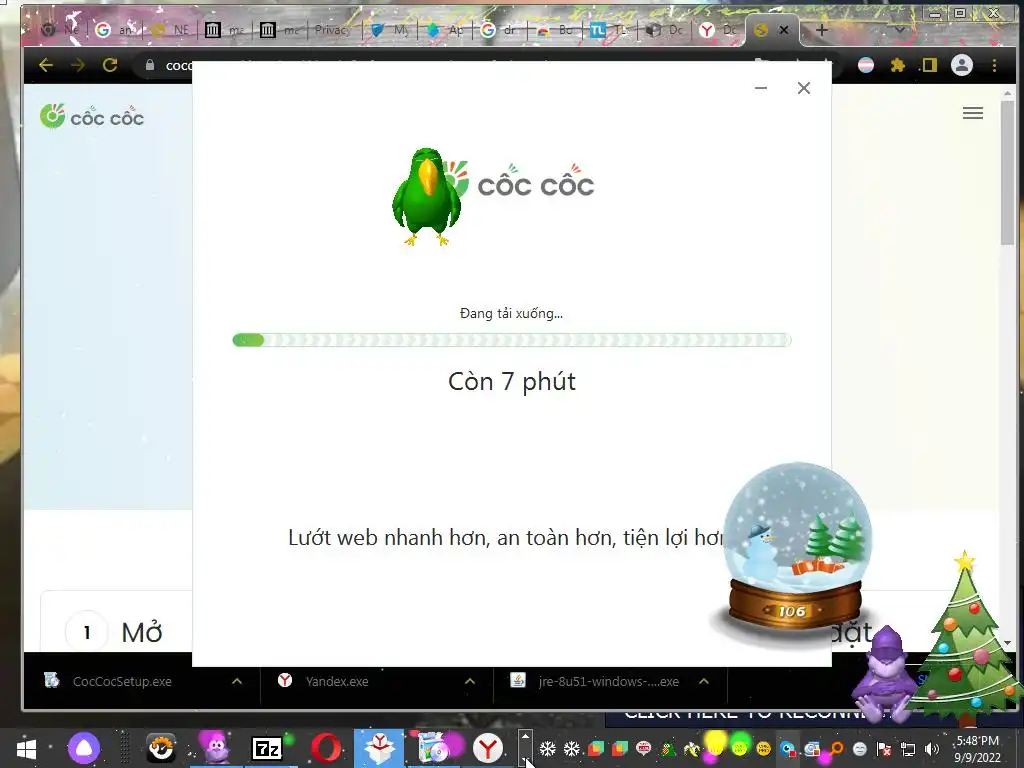Screen dimensions: 1024x768
Task: Click the red-X flag tray icon
Action: tap(884, 749)
